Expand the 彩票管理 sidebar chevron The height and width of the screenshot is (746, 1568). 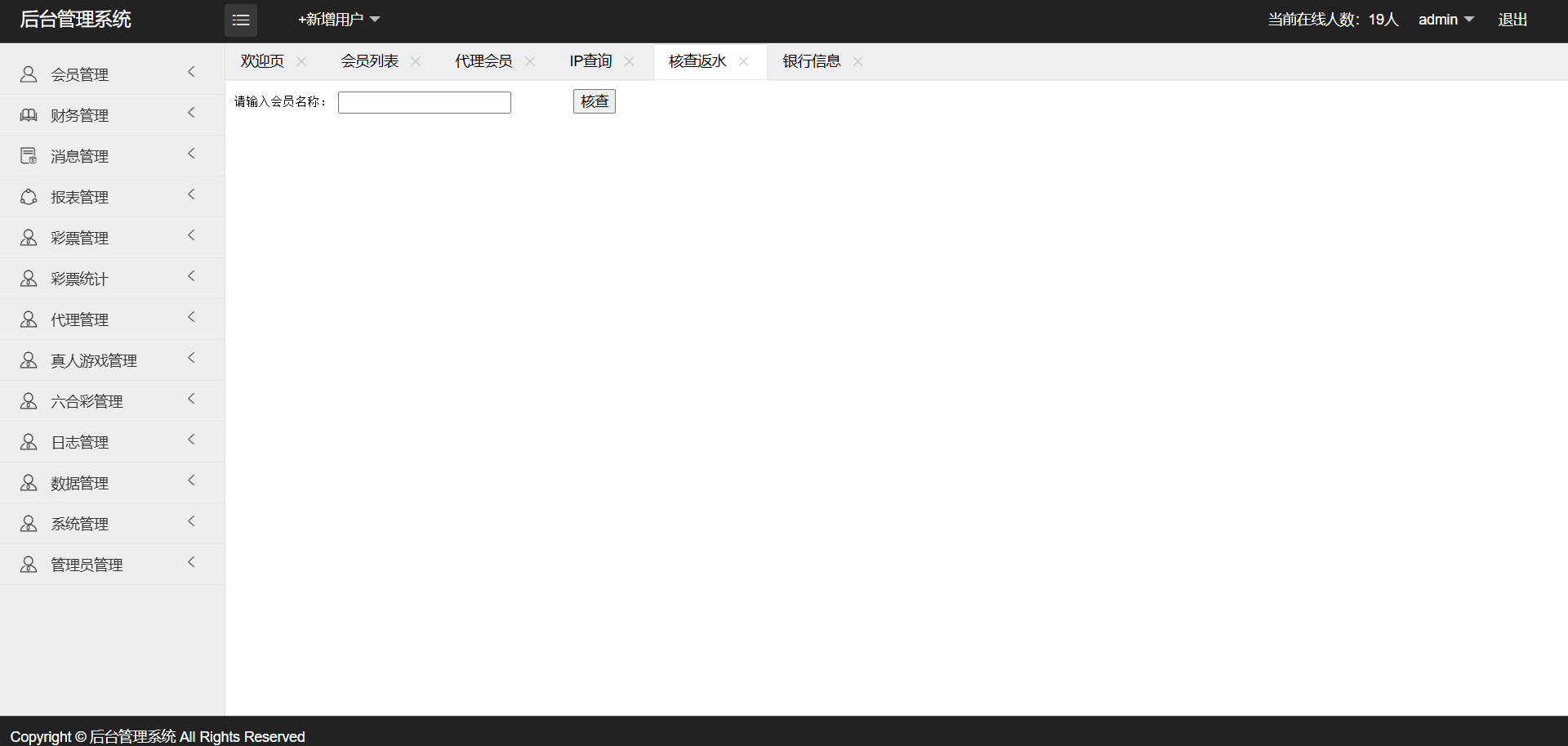[x=191, y=235]
